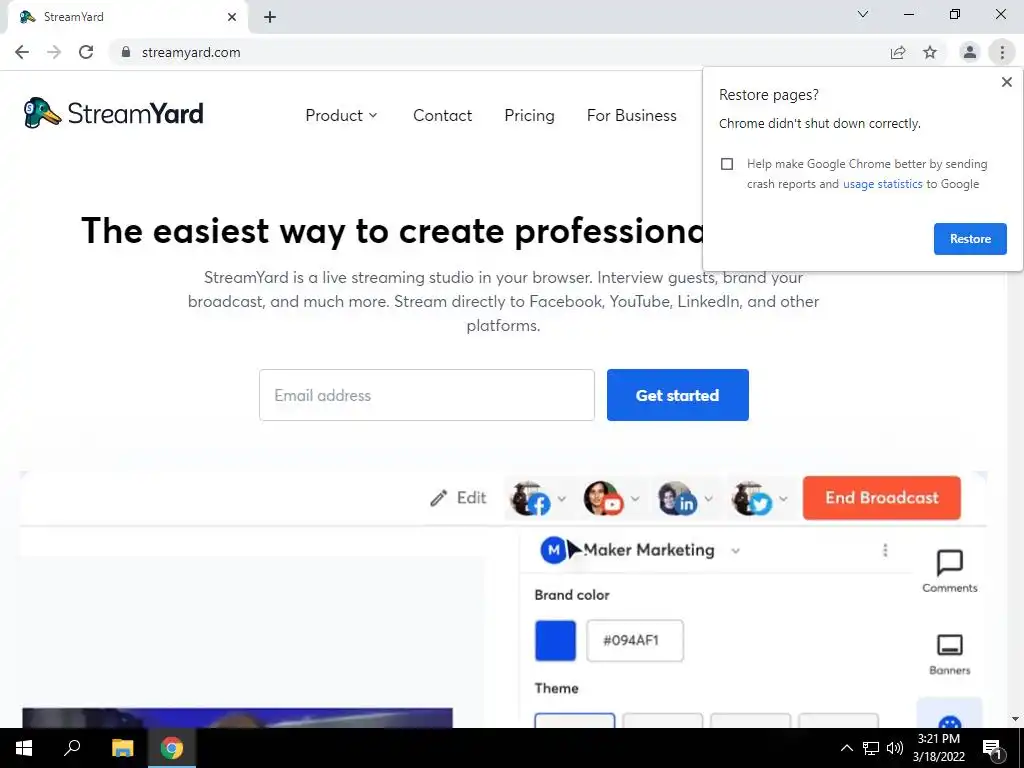Open the tab search chevron in title bar
Viewport: 1024px width, 768px height.
863,14
